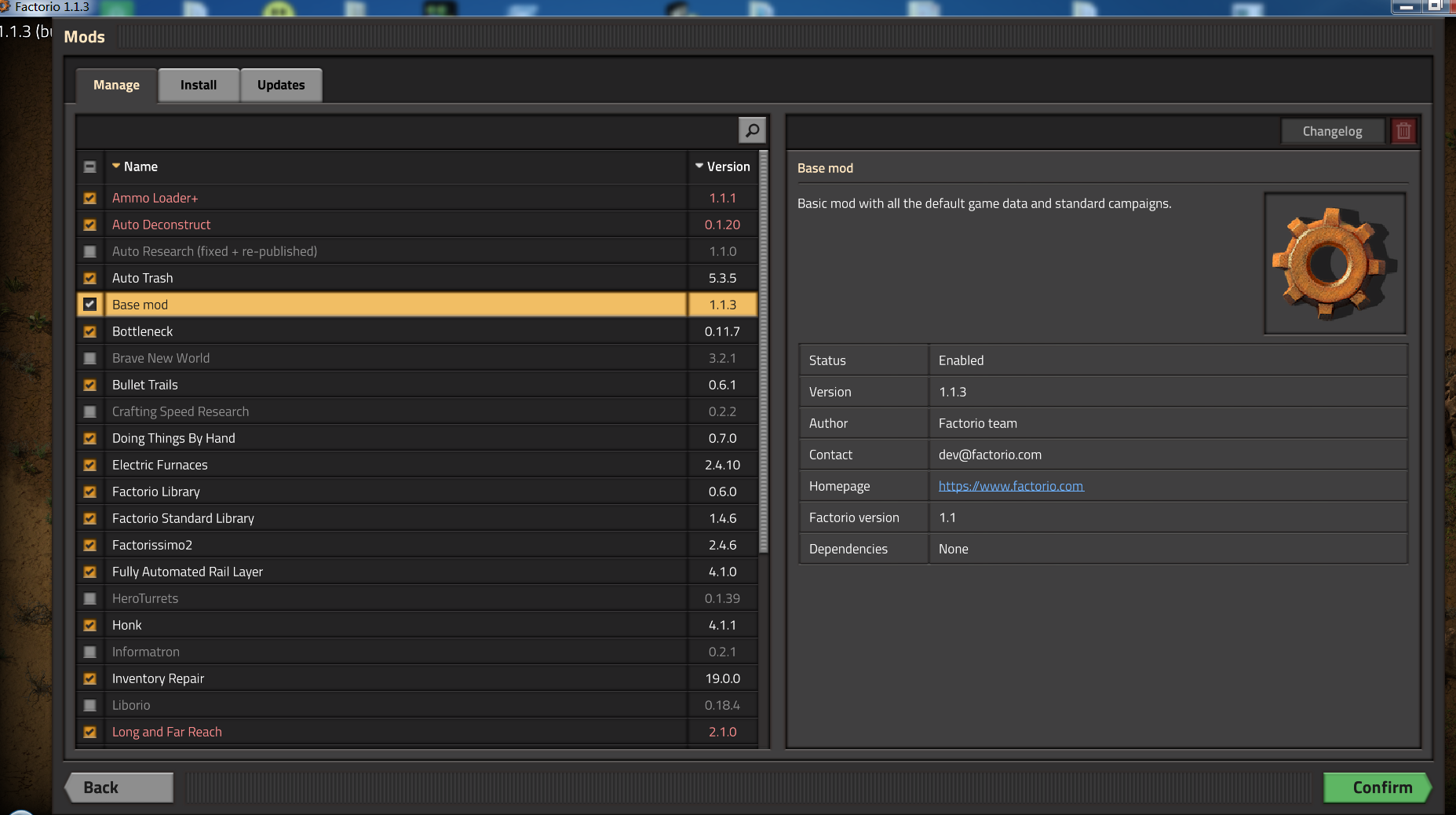Uncheck the Auto Deconstruct mod
Image resolution: width=1456 pixels, height=815 pixels.
pyautogui.click(x=90, y=225)
